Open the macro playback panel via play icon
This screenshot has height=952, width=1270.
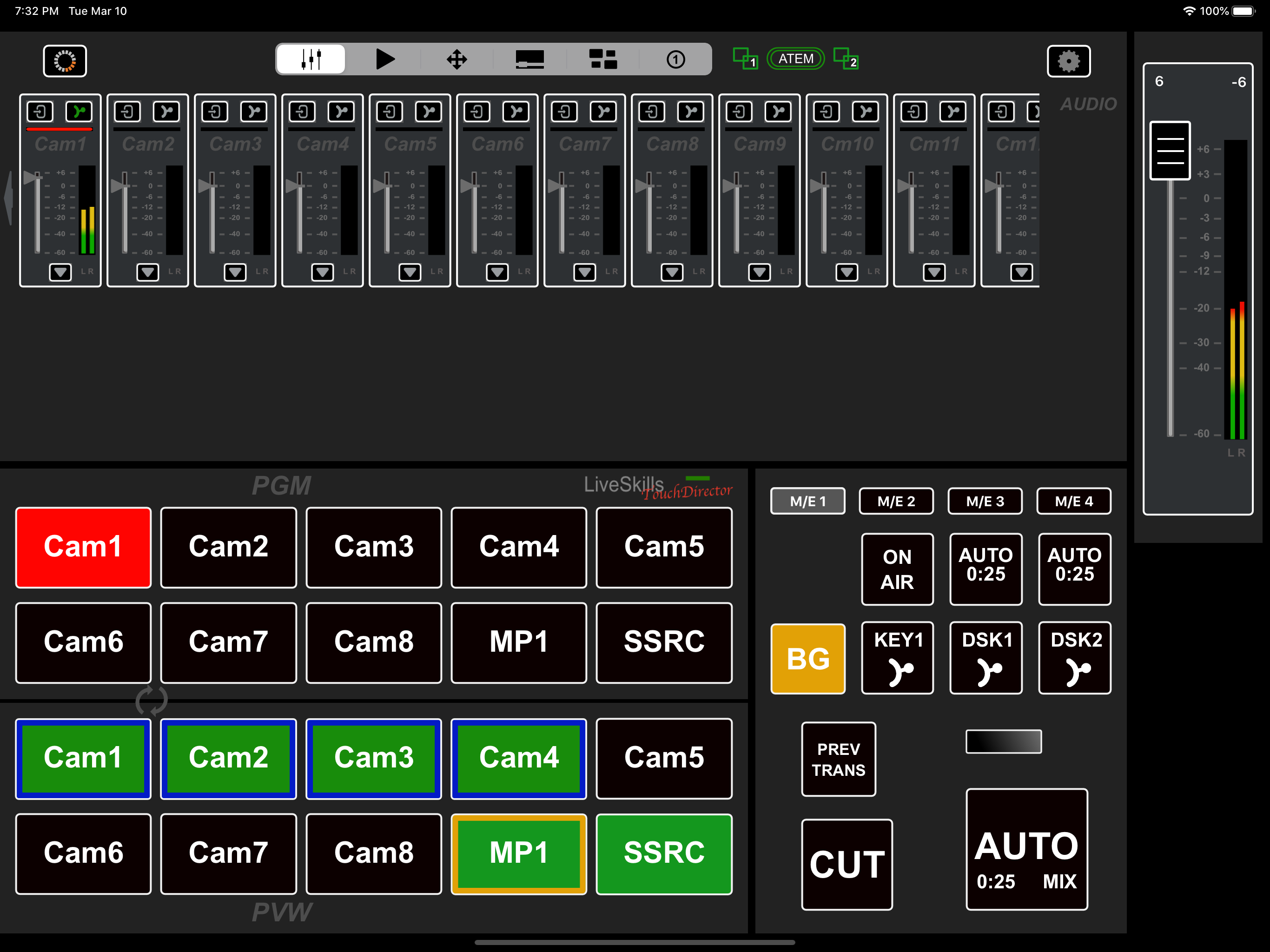point(385,59)
